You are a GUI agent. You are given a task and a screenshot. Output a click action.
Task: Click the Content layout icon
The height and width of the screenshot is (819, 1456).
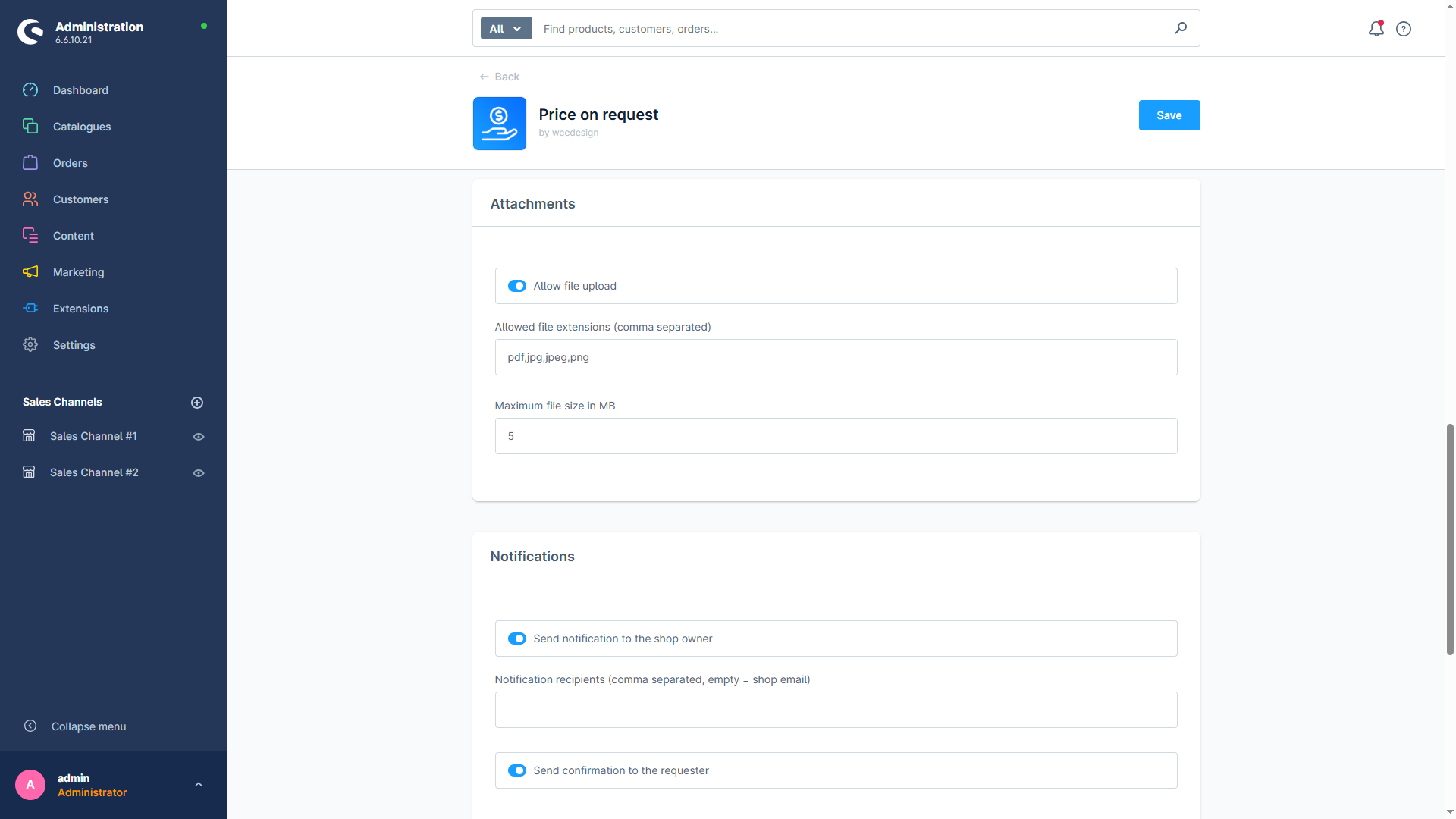(x=30, y=236)
